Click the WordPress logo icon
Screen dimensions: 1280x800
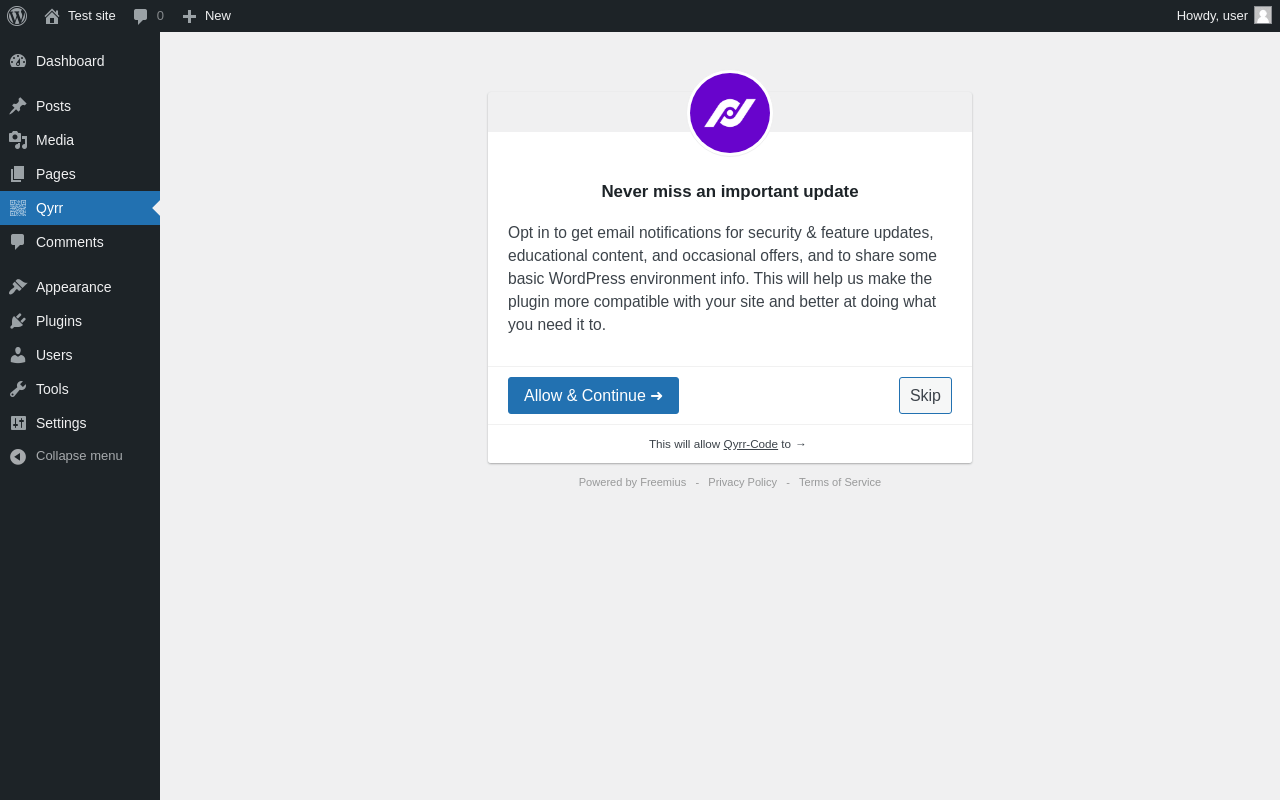pyautogui.click(x=17, y=16)
